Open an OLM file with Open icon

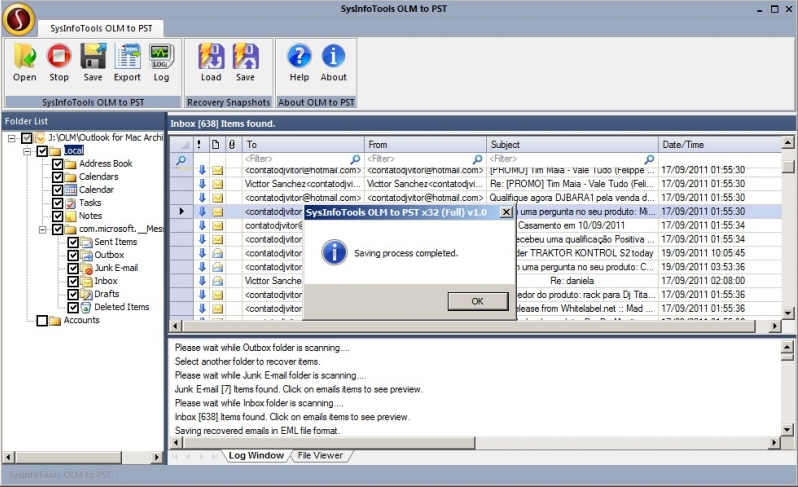pyautogui.click(x=24, y=56)
